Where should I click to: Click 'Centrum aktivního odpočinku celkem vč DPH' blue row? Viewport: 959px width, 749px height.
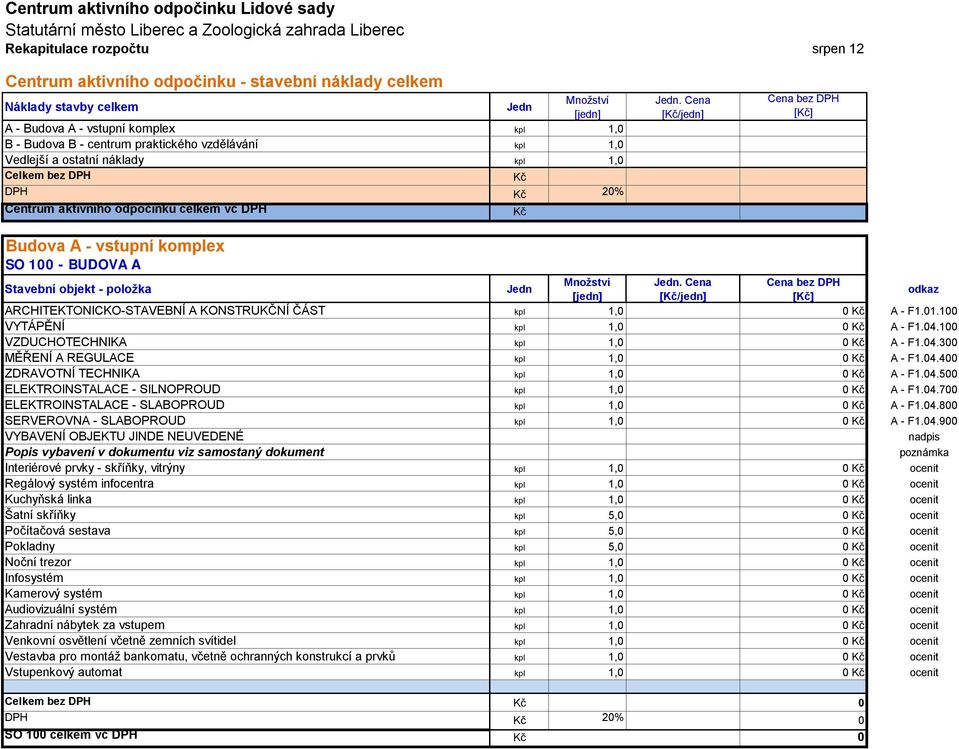434,212
